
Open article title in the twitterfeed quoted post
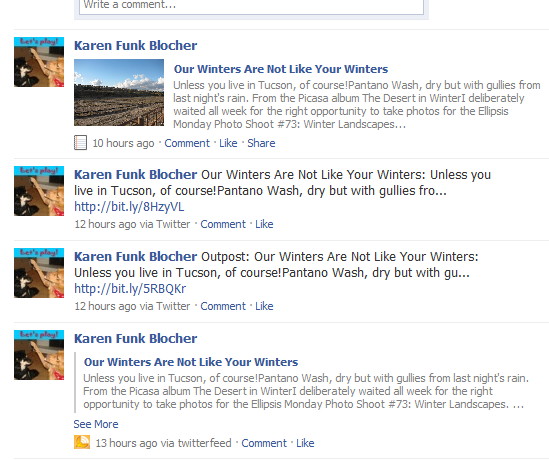coord(191,362)
